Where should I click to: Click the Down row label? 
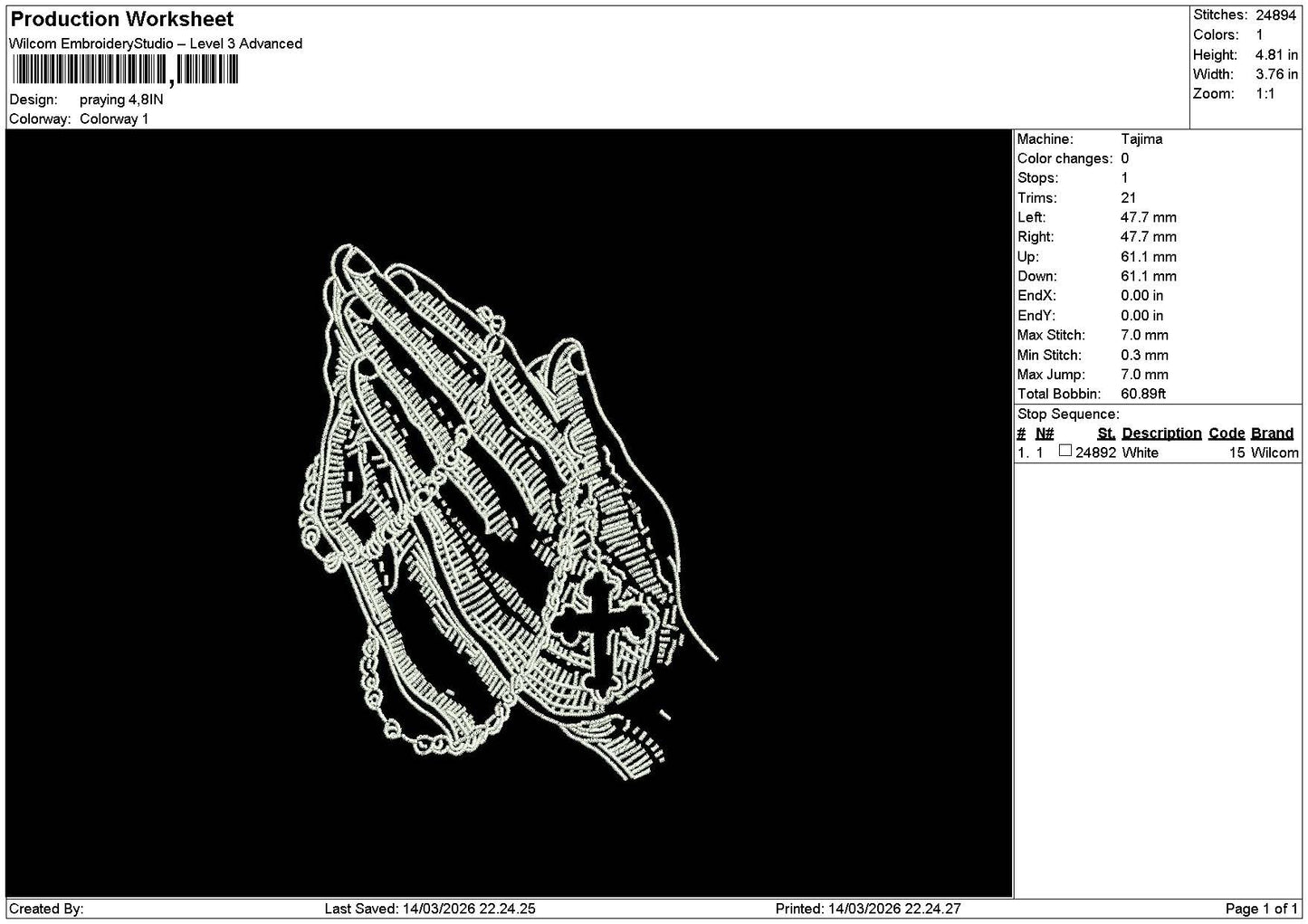(1036, 276)
